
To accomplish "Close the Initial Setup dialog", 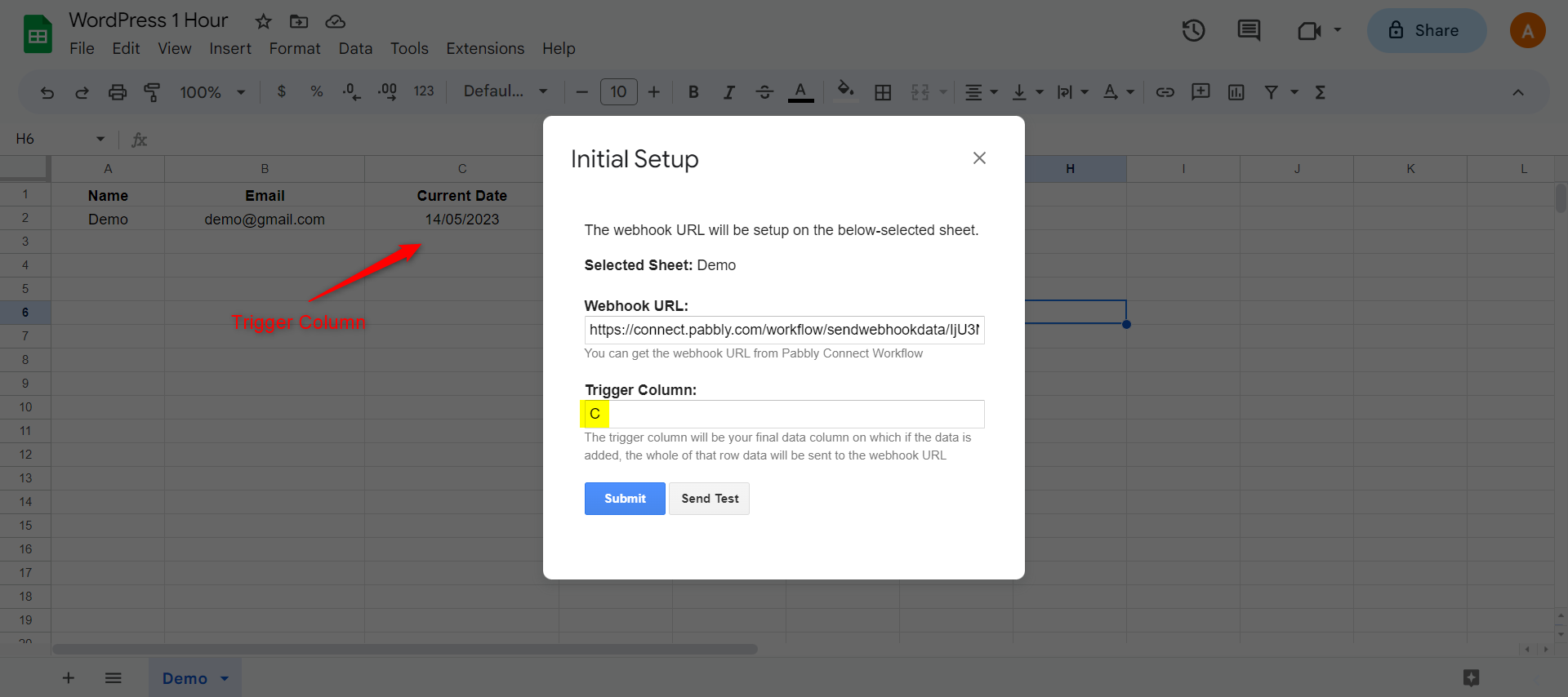I will [979, 158].
